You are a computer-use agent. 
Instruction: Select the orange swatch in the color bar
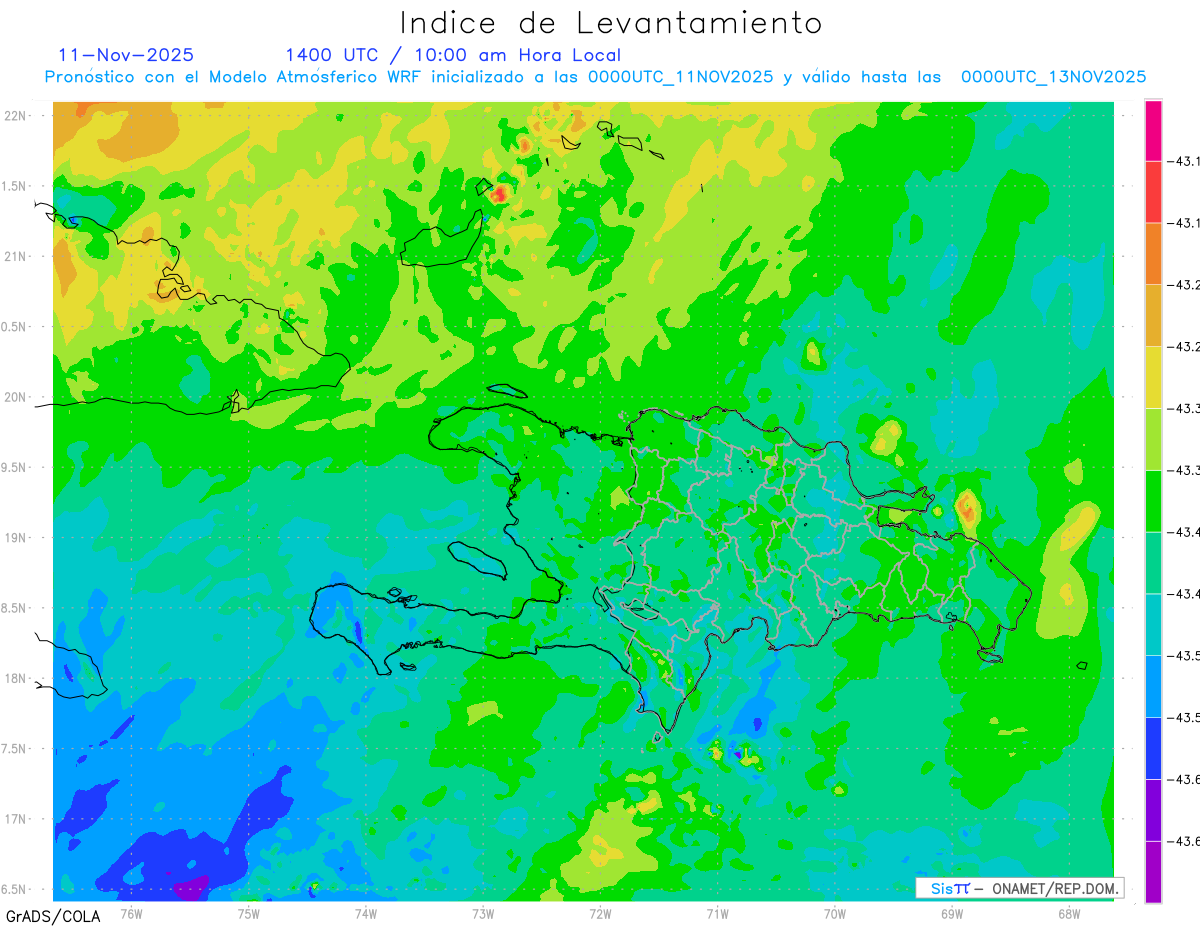click(1153, 254)
